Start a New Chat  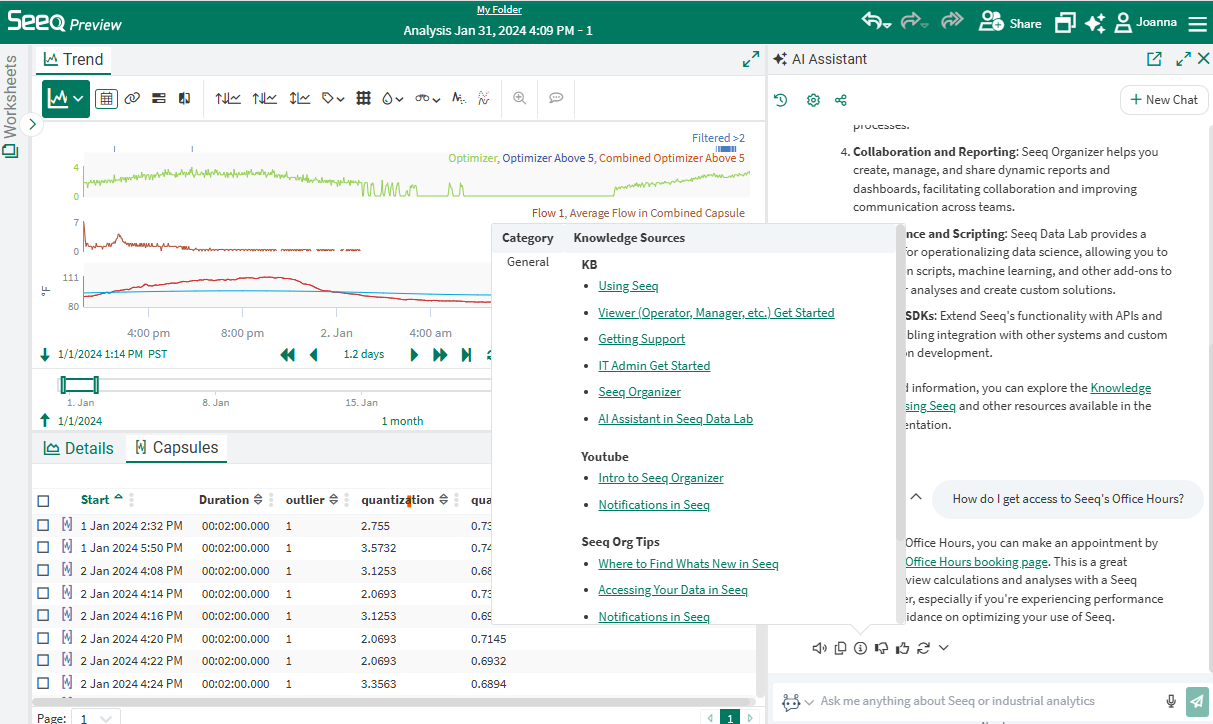(x=1164, y=100)
